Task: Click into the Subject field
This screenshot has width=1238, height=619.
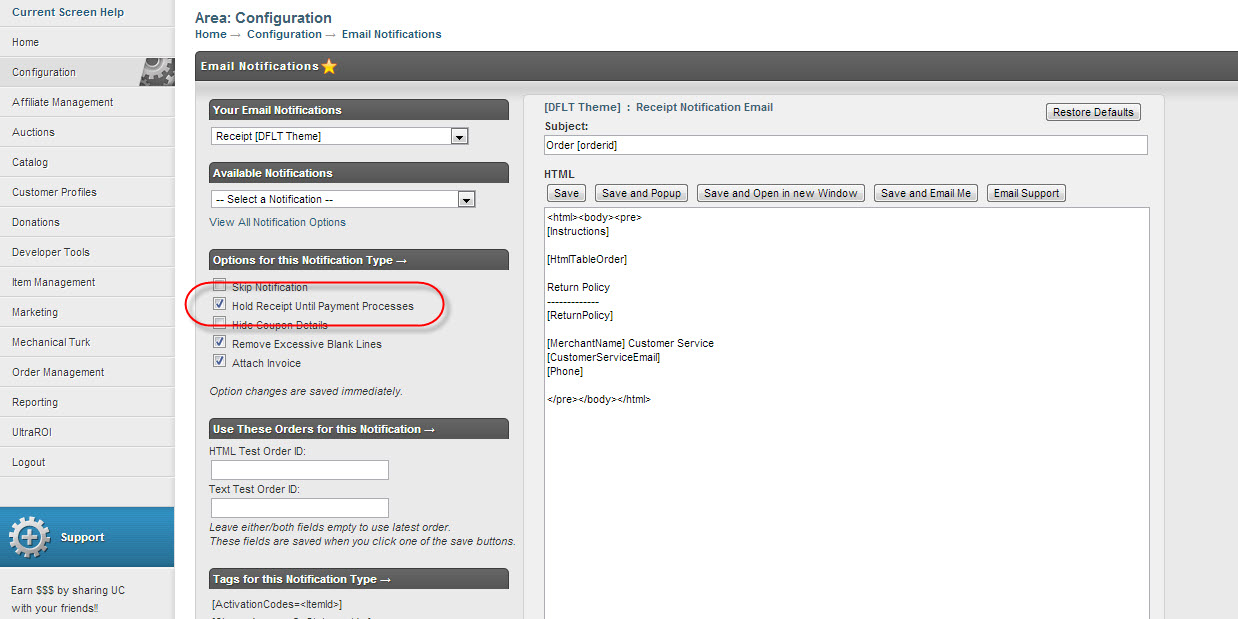Action: click(846, 145)
